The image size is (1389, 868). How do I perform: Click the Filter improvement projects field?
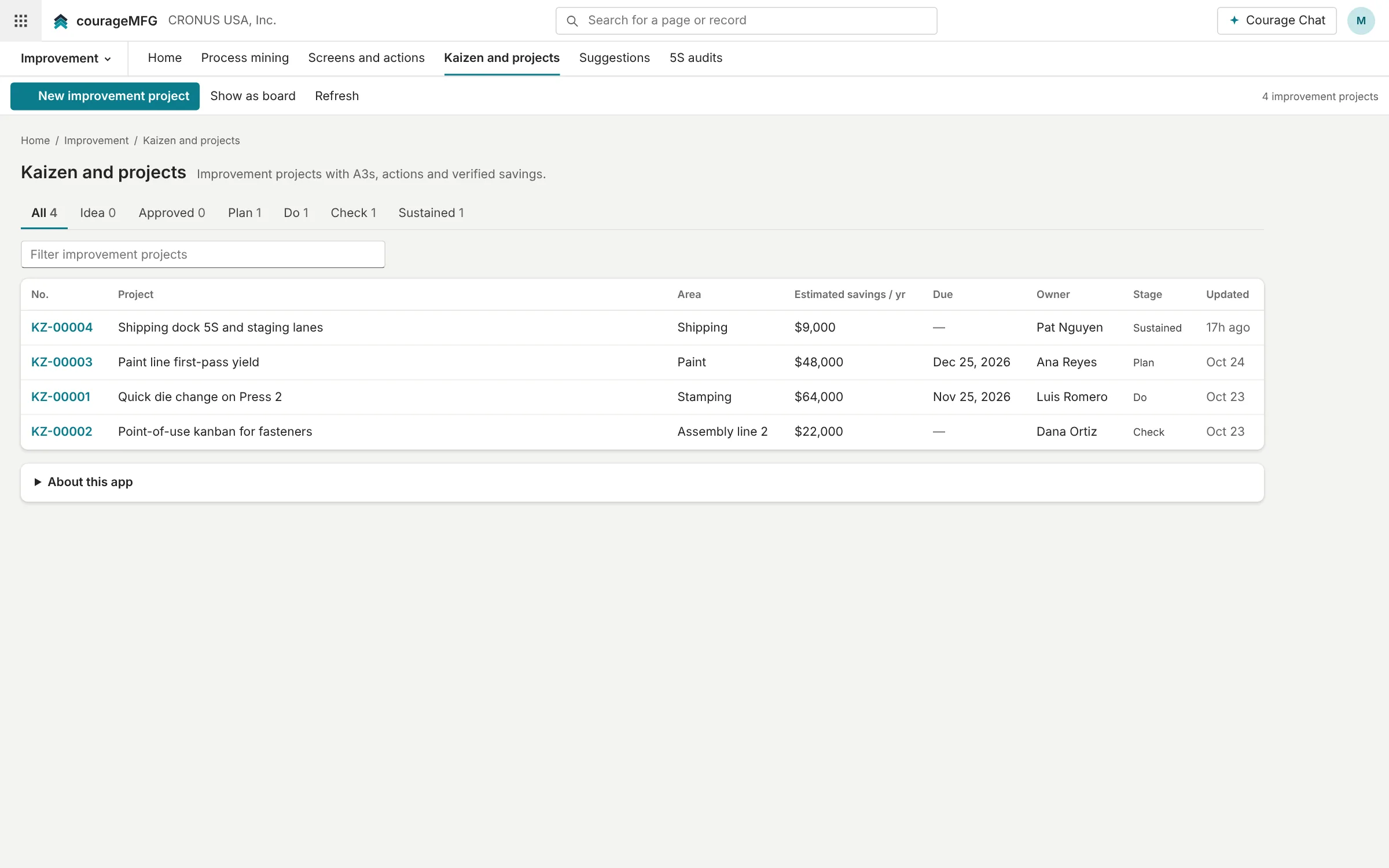point(203,255)
